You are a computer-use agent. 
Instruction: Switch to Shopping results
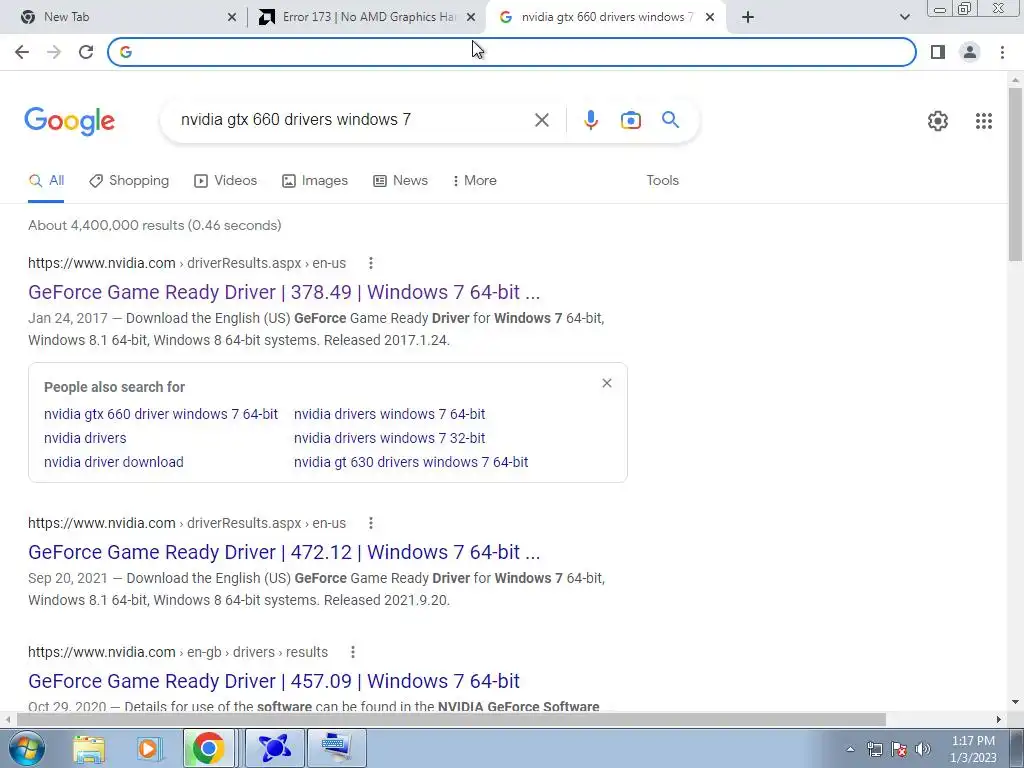(x=129, y=181)
